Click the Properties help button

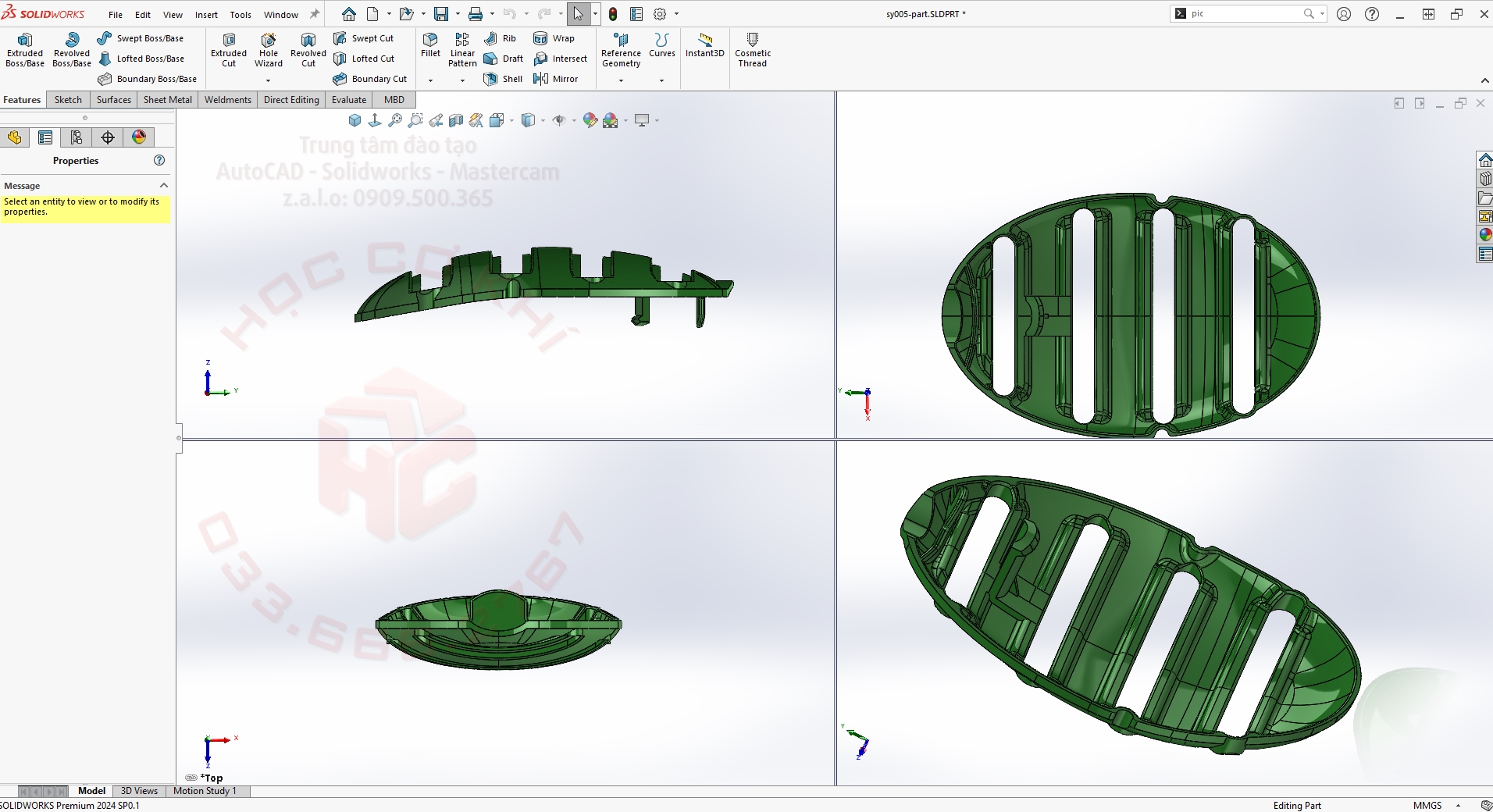[x=159, y=160]
